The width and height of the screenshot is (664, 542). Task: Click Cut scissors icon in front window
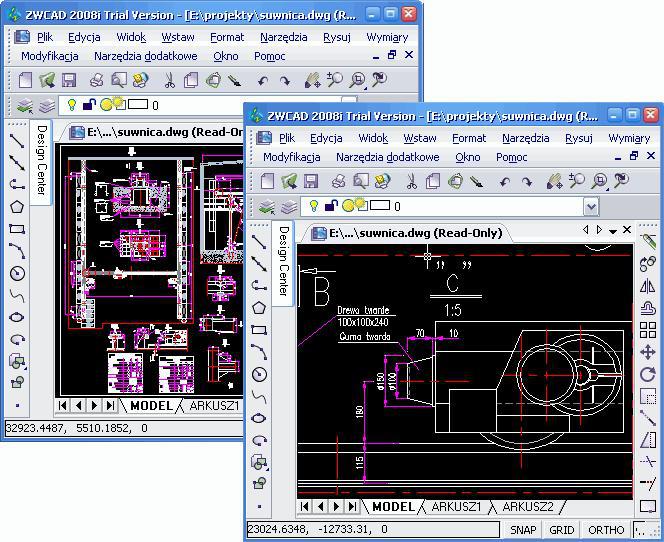click(x=411, y=181)
